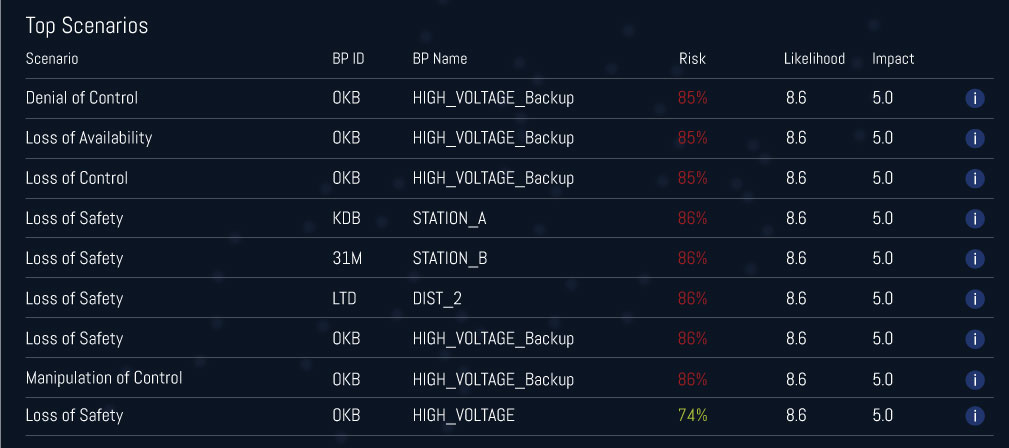Viewport: 1009px width, 448px height.
Task: Sort by the BP Name column header
Action: click(x=439, y=59)
